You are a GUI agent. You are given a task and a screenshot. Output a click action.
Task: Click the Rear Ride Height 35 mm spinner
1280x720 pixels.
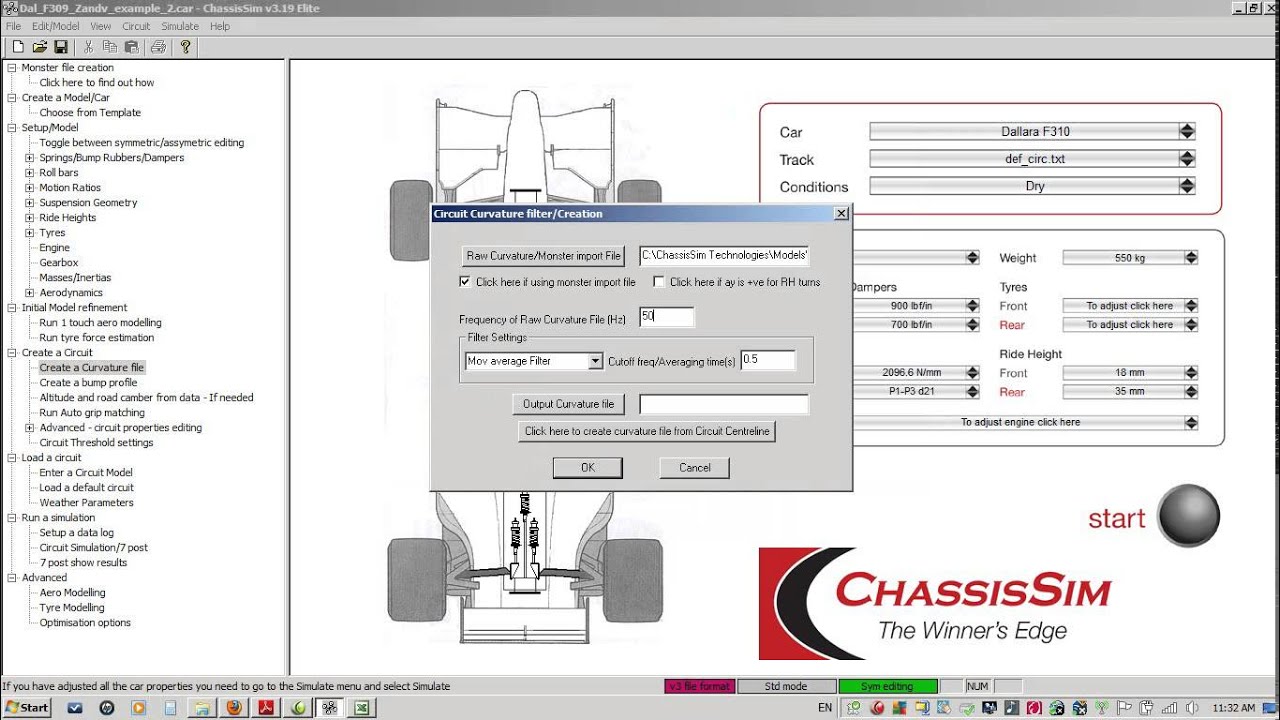coord(1190,392)
